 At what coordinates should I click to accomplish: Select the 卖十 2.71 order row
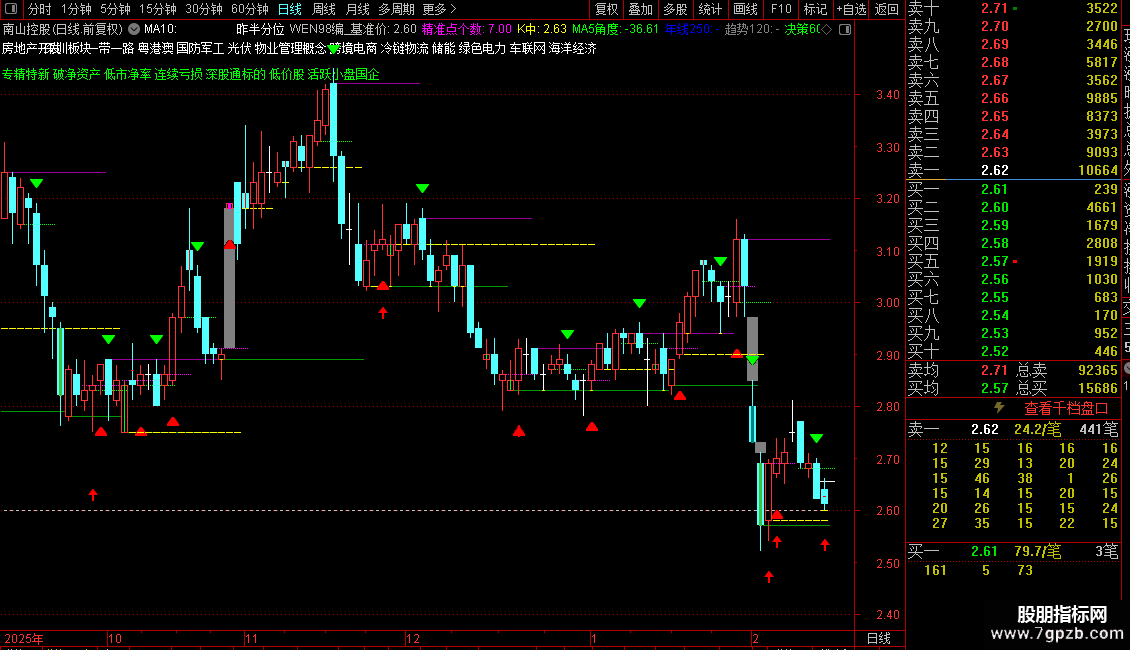[1013, 9]
